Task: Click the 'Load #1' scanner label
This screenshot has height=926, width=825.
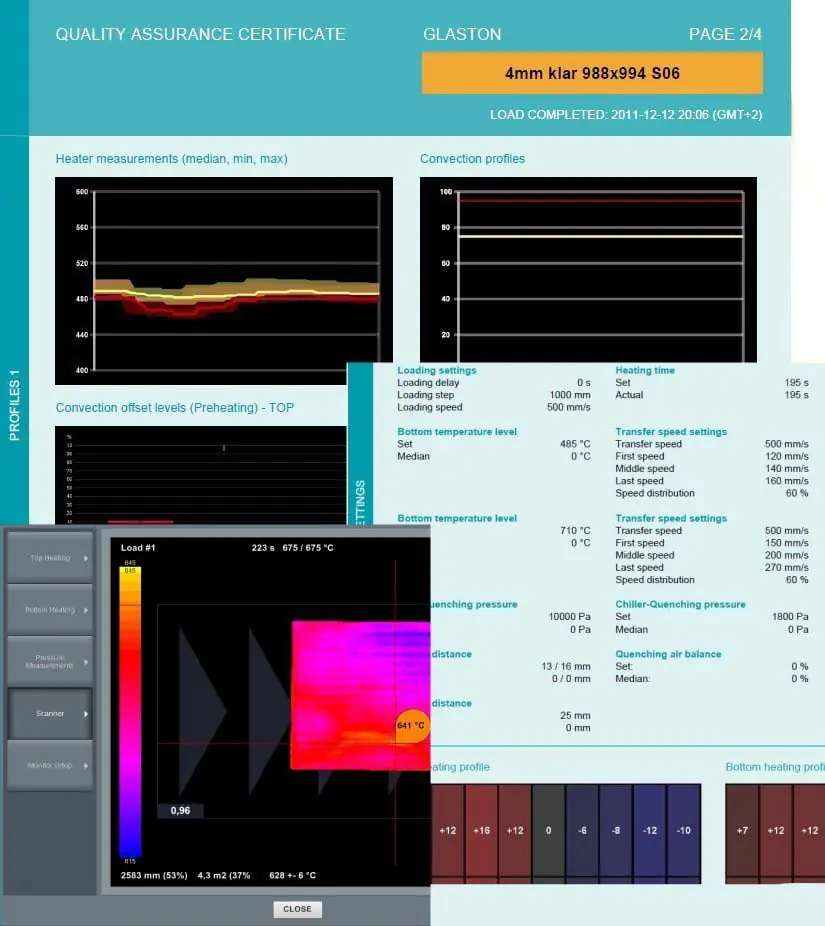Action: click(138, 547)
